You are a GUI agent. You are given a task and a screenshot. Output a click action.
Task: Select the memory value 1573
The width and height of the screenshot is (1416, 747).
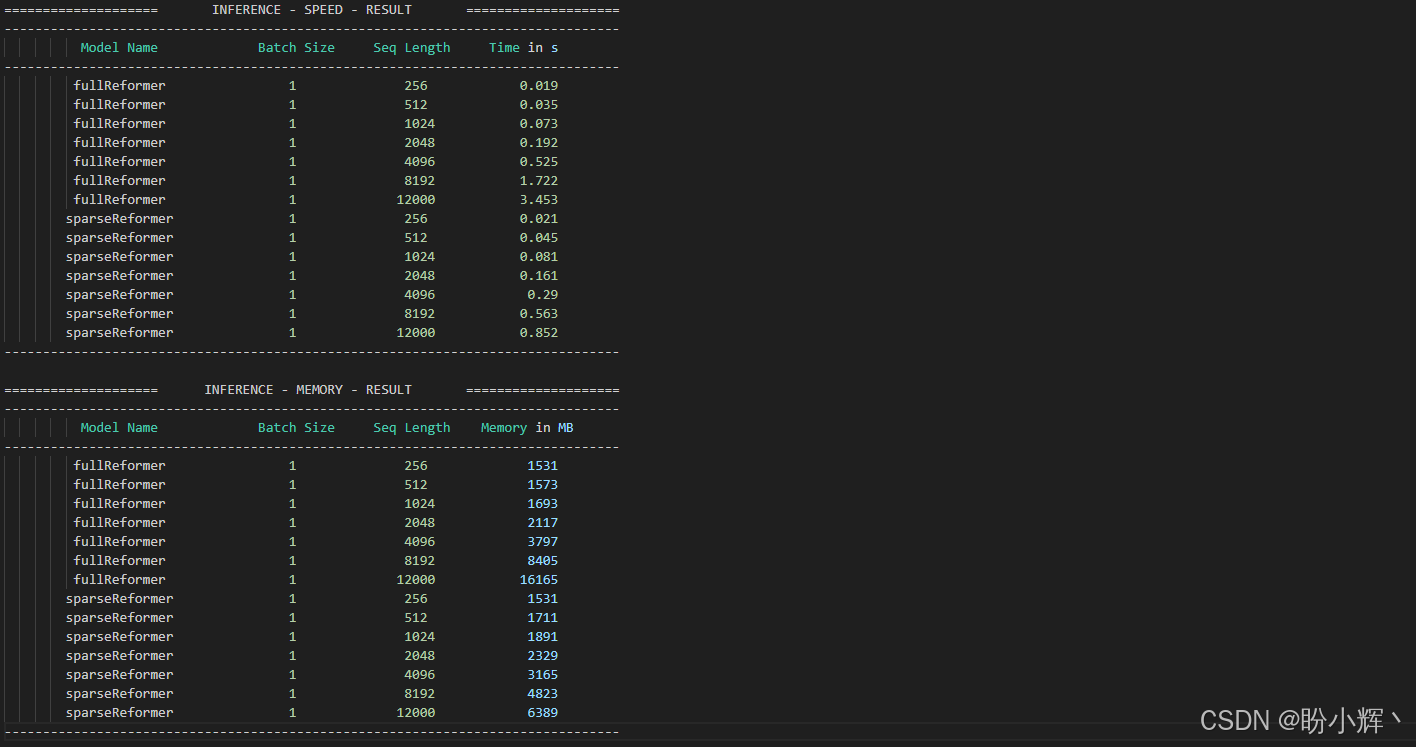(543, 485)
